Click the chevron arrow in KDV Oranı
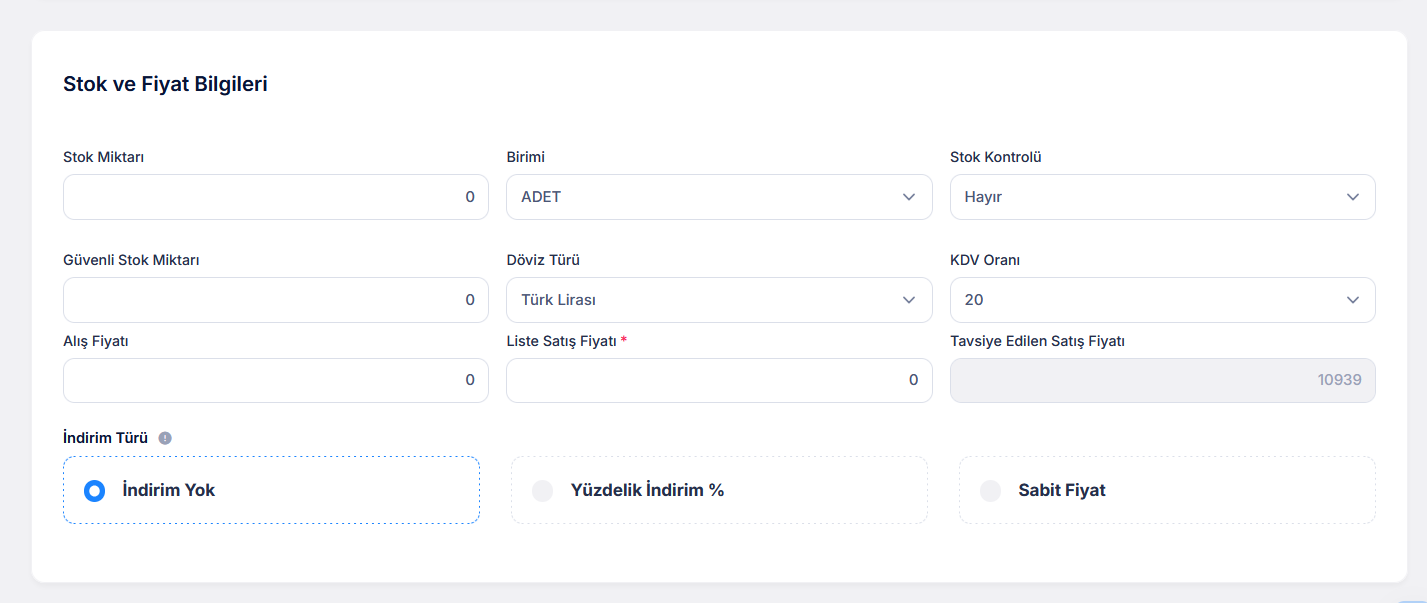This screenshot has width=1427, height=603. click(1353, 300)
